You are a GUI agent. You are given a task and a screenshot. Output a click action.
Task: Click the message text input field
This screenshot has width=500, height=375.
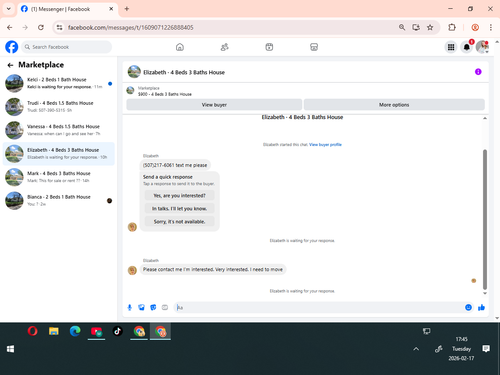pos(318,307)
